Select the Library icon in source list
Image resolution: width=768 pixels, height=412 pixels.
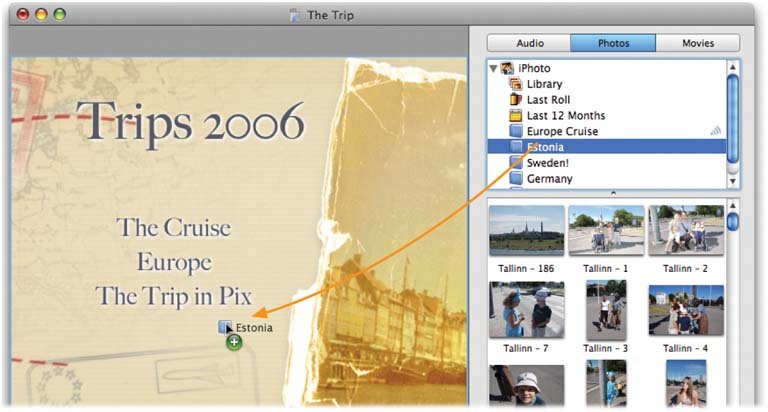click(x=516, y=84)
